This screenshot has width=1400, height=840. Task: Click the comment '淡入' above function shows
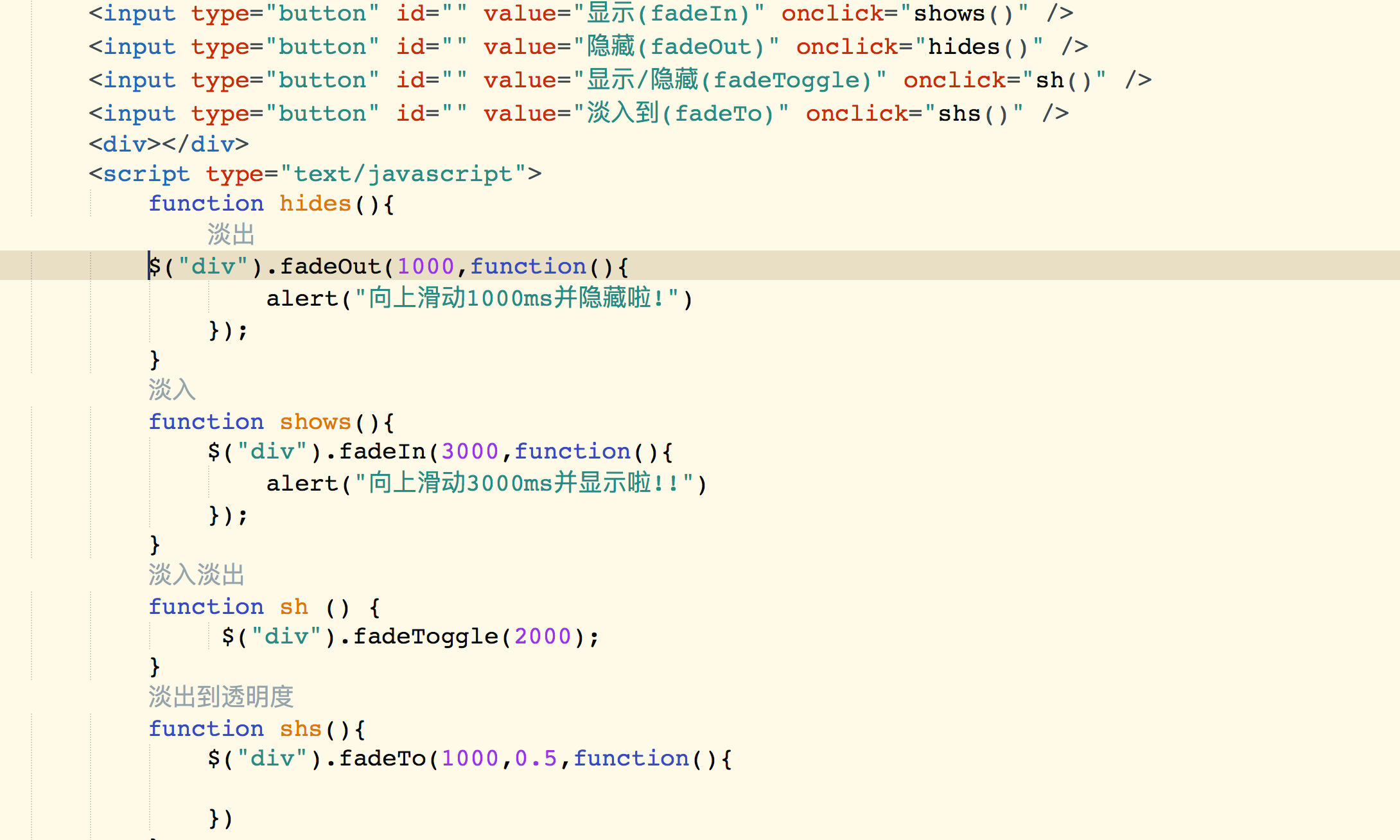coord(172,390)
